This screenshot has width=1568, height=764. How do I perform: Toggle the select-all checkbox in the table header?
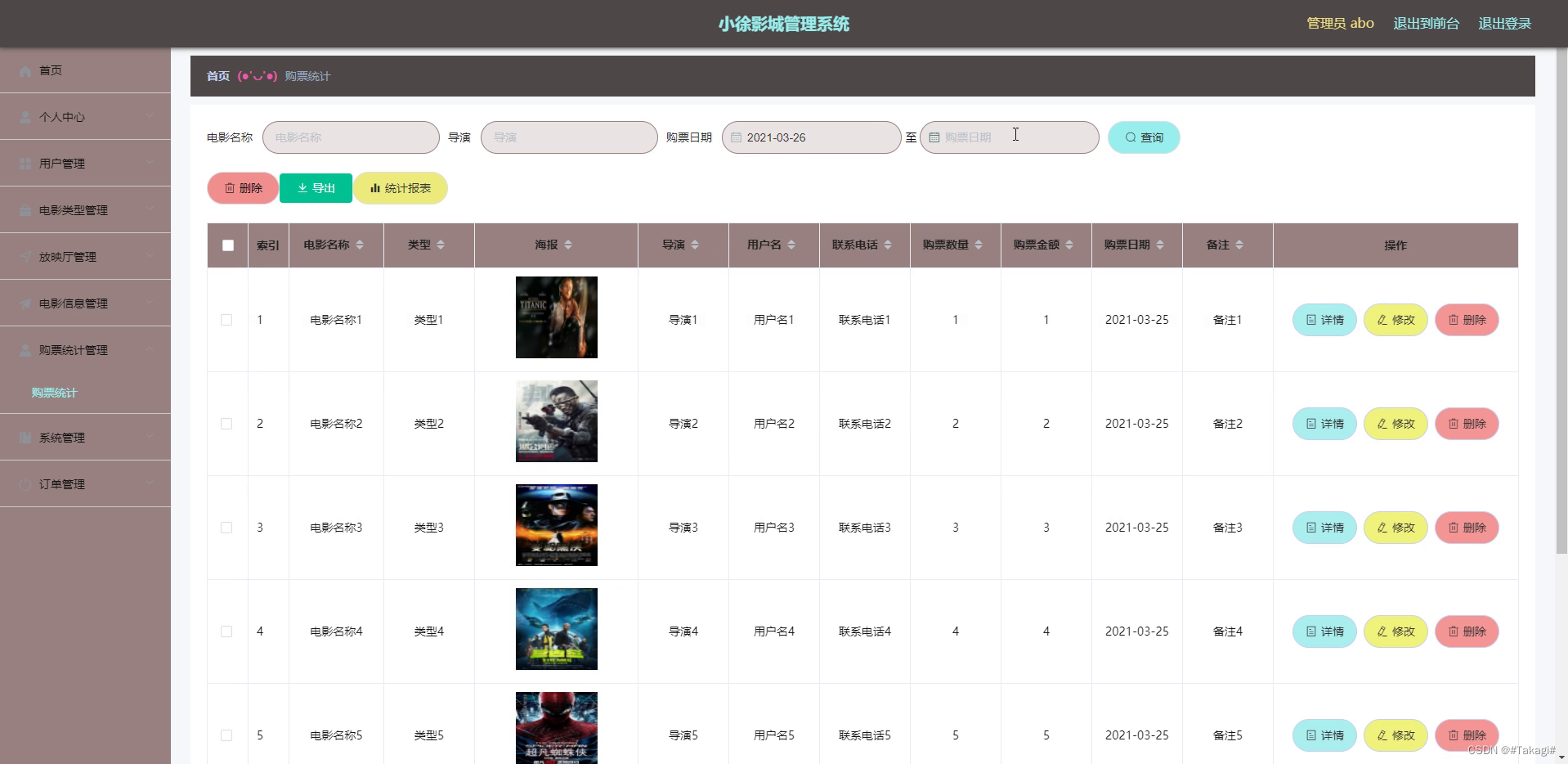point(227,245)
